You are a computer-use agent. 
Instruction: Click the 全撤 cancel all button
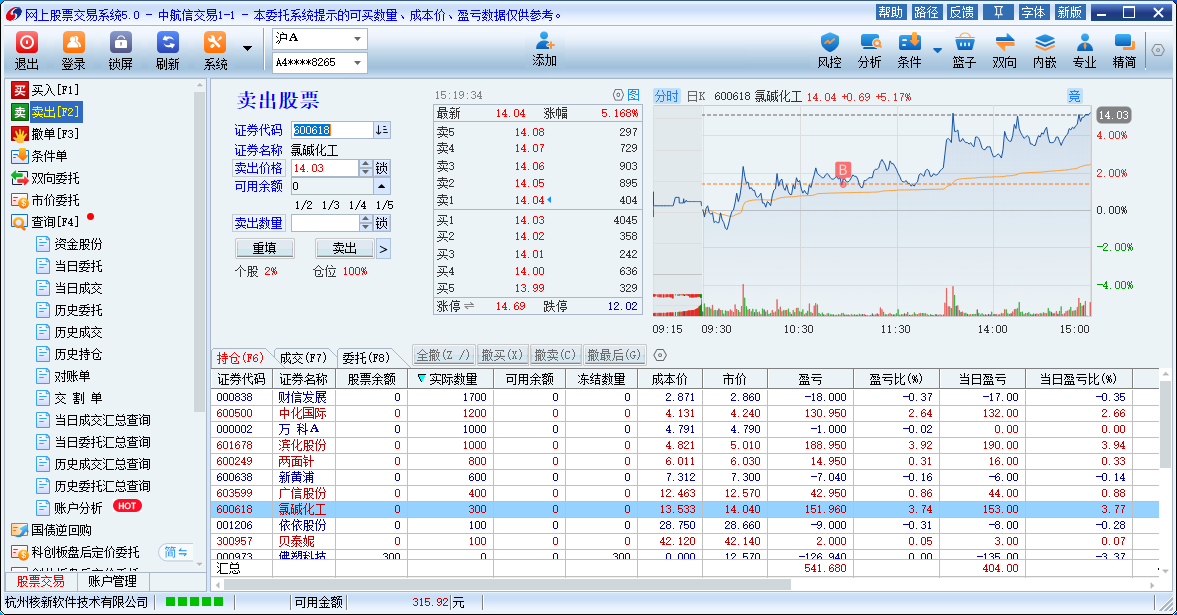point(442,355)
